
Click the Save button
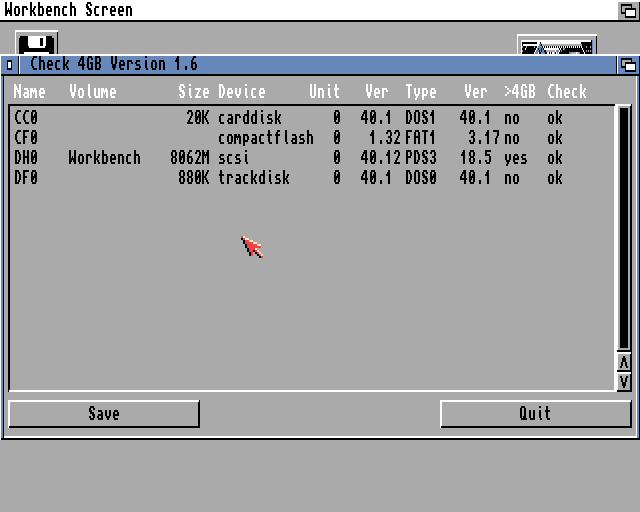(104, 414)
